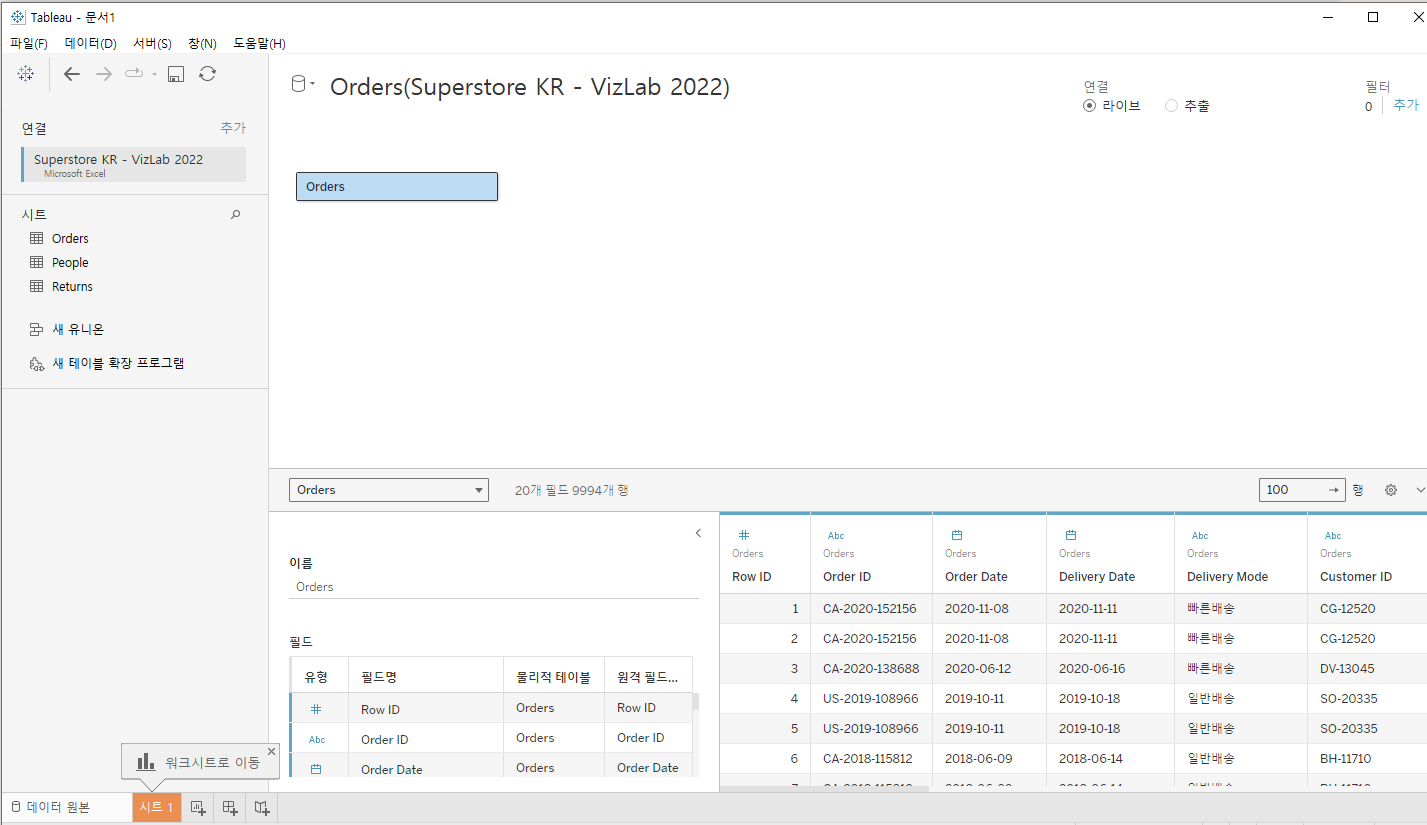Click the Abc type icon above Delivery Mode column

pos(1200,536)
